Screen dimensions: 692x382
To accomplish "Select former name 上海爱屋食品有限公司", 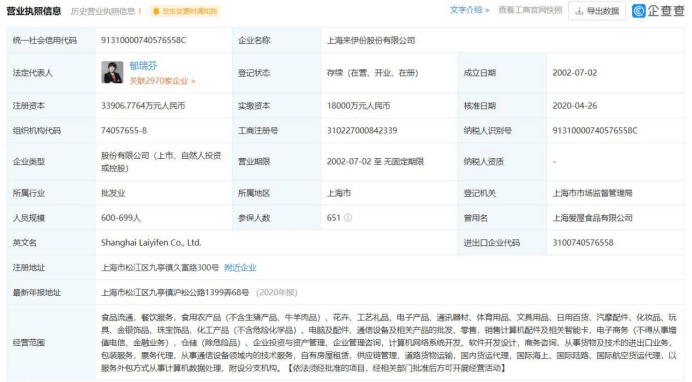I will 592,217.
